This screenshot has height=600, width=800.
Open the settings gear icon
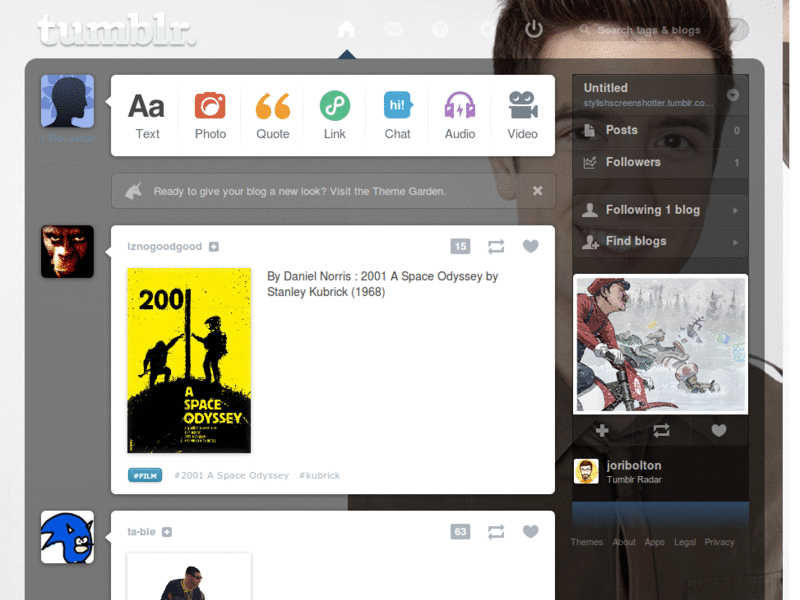coord(487,29)
